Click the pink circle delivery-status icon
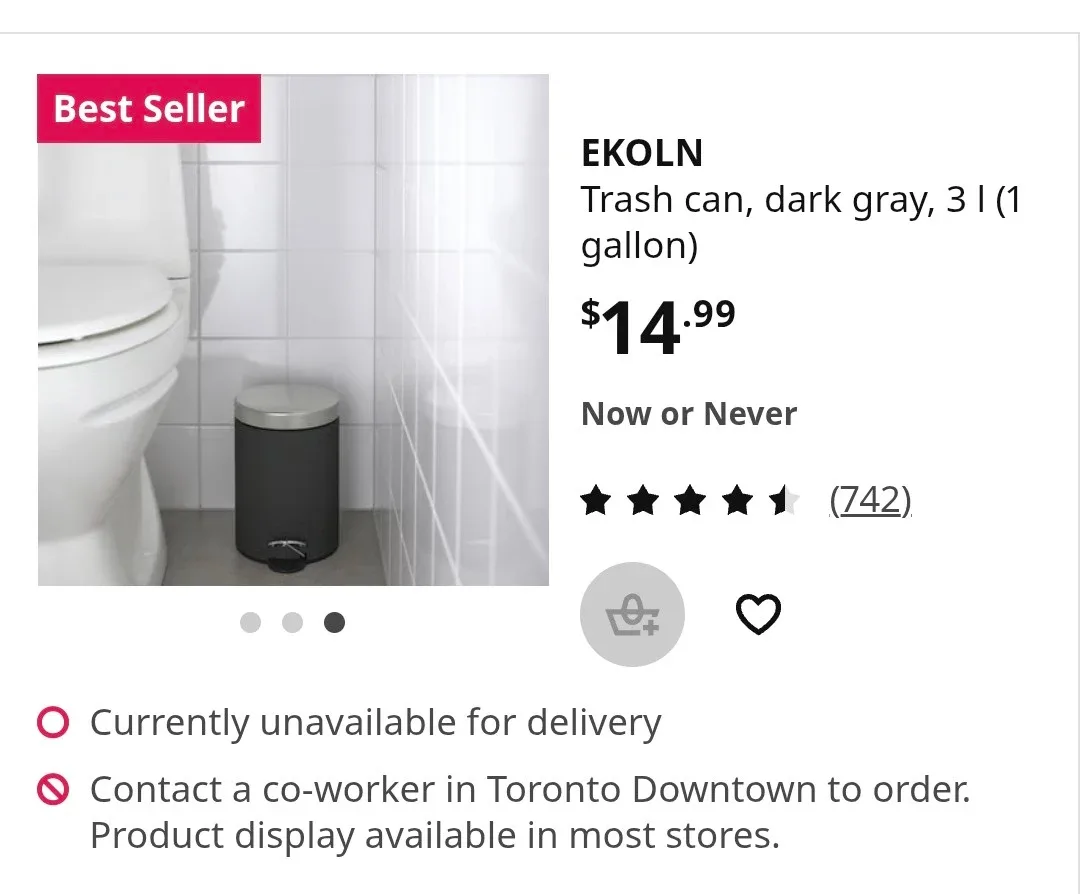 click(55, 721)
